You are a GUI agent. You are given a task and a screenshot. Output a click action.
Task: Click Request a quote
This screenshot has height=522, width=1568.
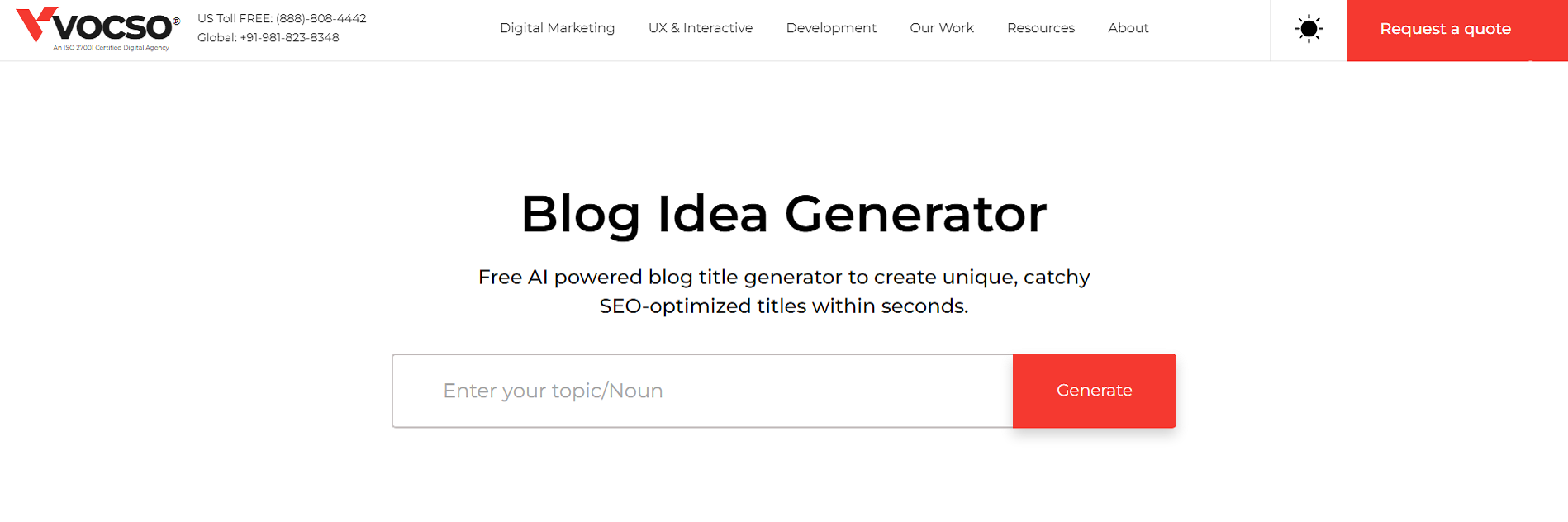click(x=1444, y=29)
